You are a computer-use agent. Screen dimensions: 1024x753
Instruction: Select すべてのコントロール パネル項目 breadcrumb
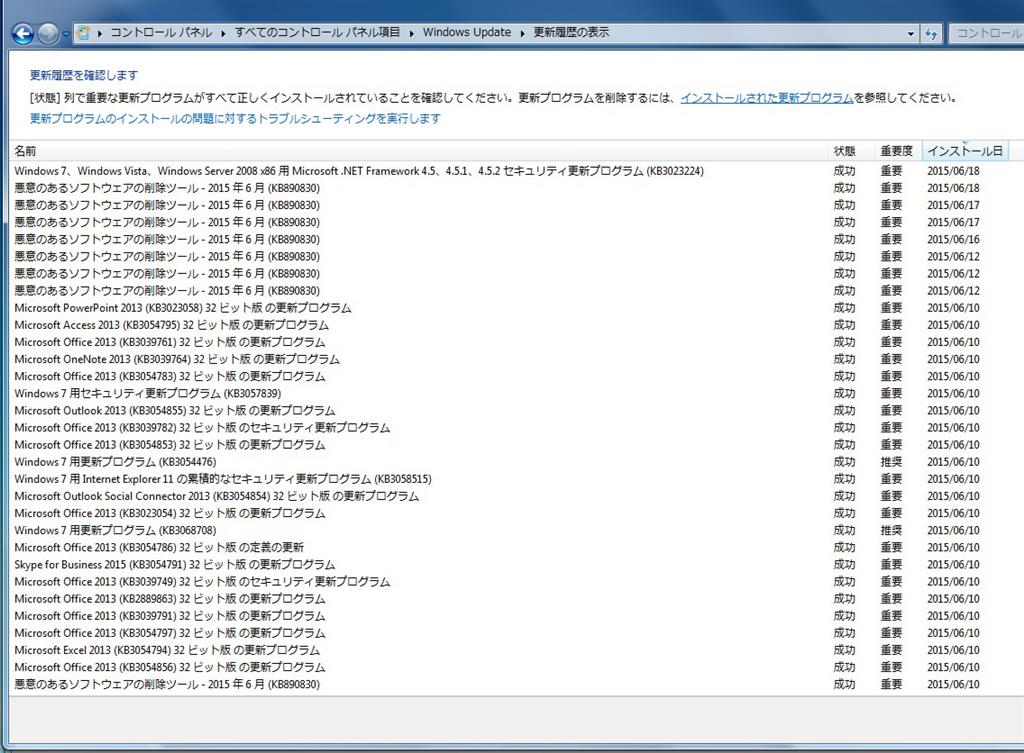[x=317, y=32]
